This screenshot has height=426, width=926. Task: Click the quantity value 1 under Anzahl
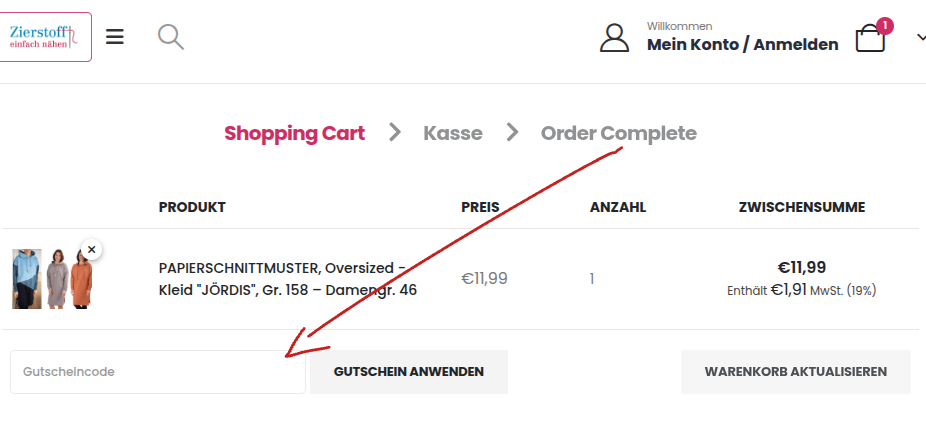(x=592, y=279)
